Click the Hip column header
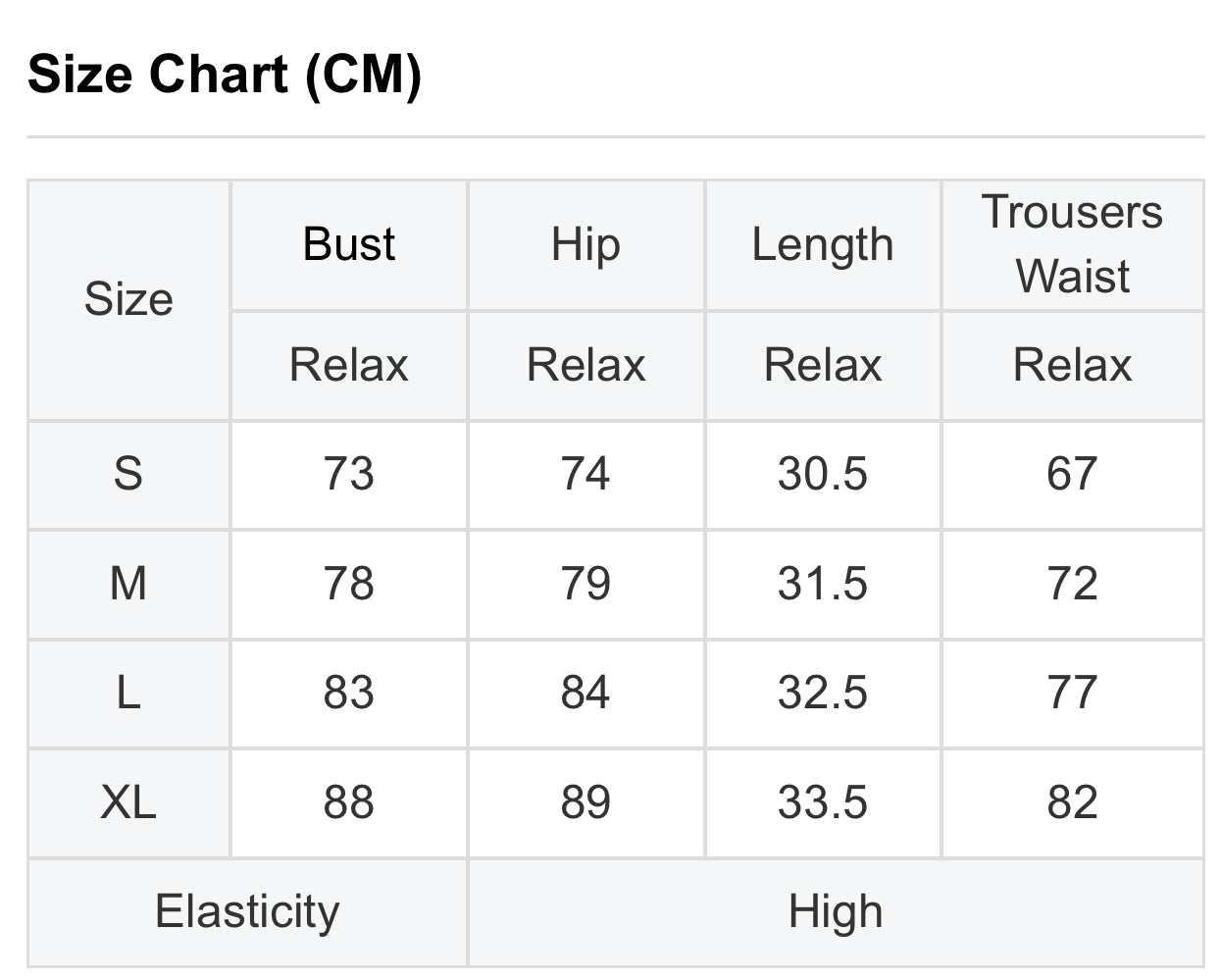 click(585, 244)
